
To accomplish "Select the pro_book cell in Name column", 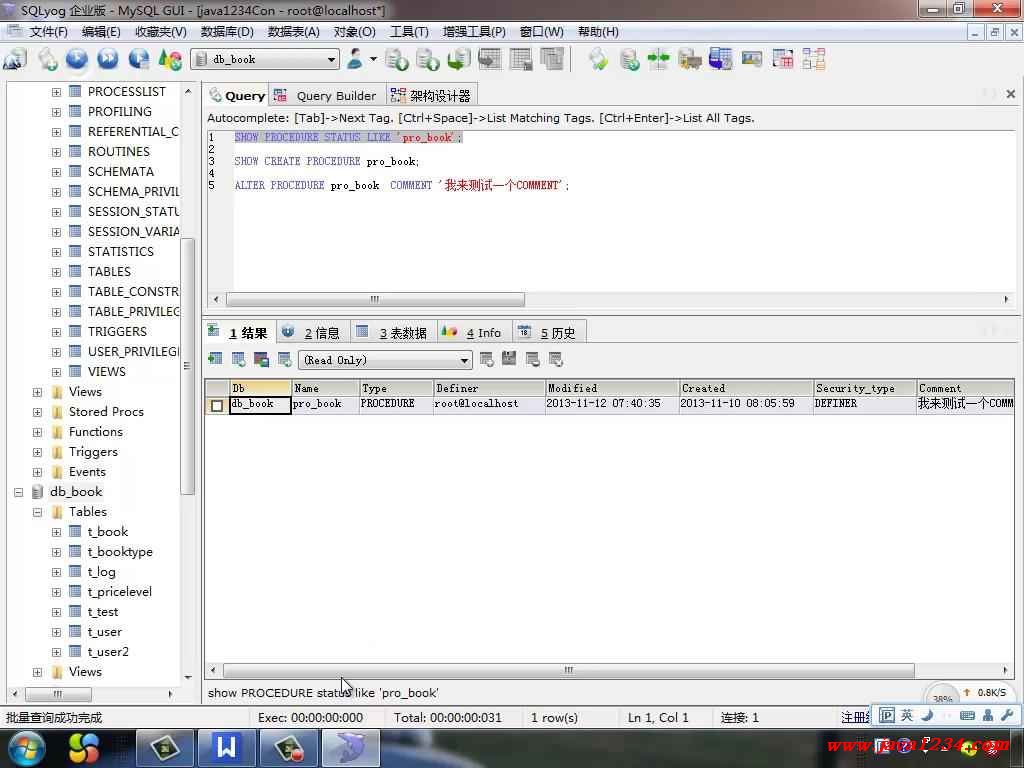I will [x=325, y=404].
